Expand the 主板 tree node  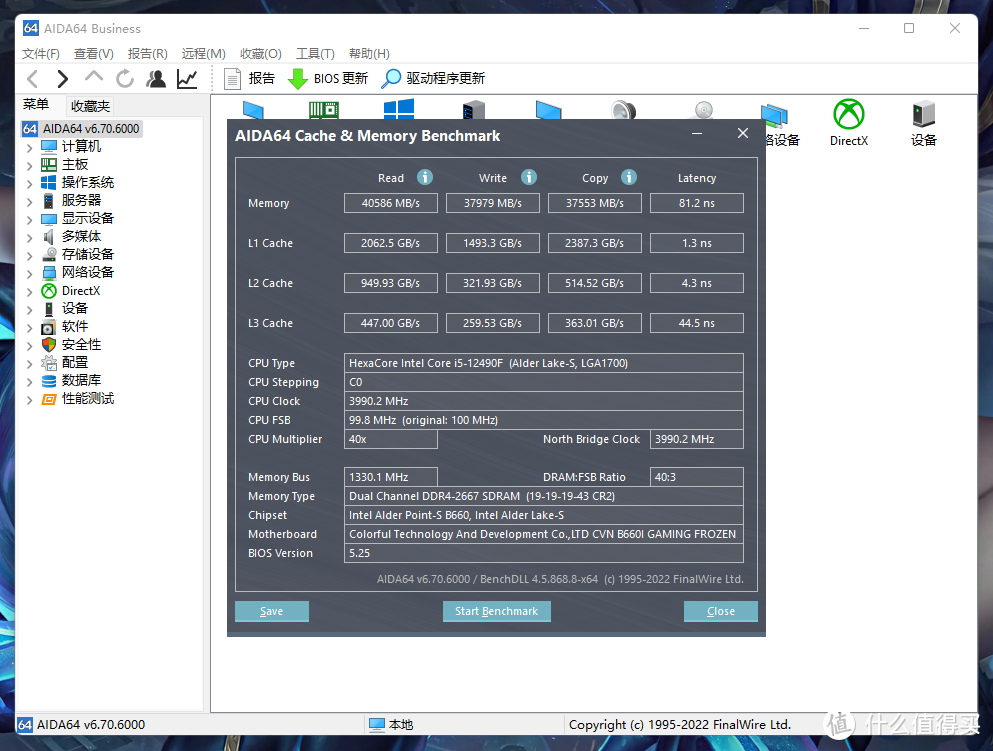[29, 165]
